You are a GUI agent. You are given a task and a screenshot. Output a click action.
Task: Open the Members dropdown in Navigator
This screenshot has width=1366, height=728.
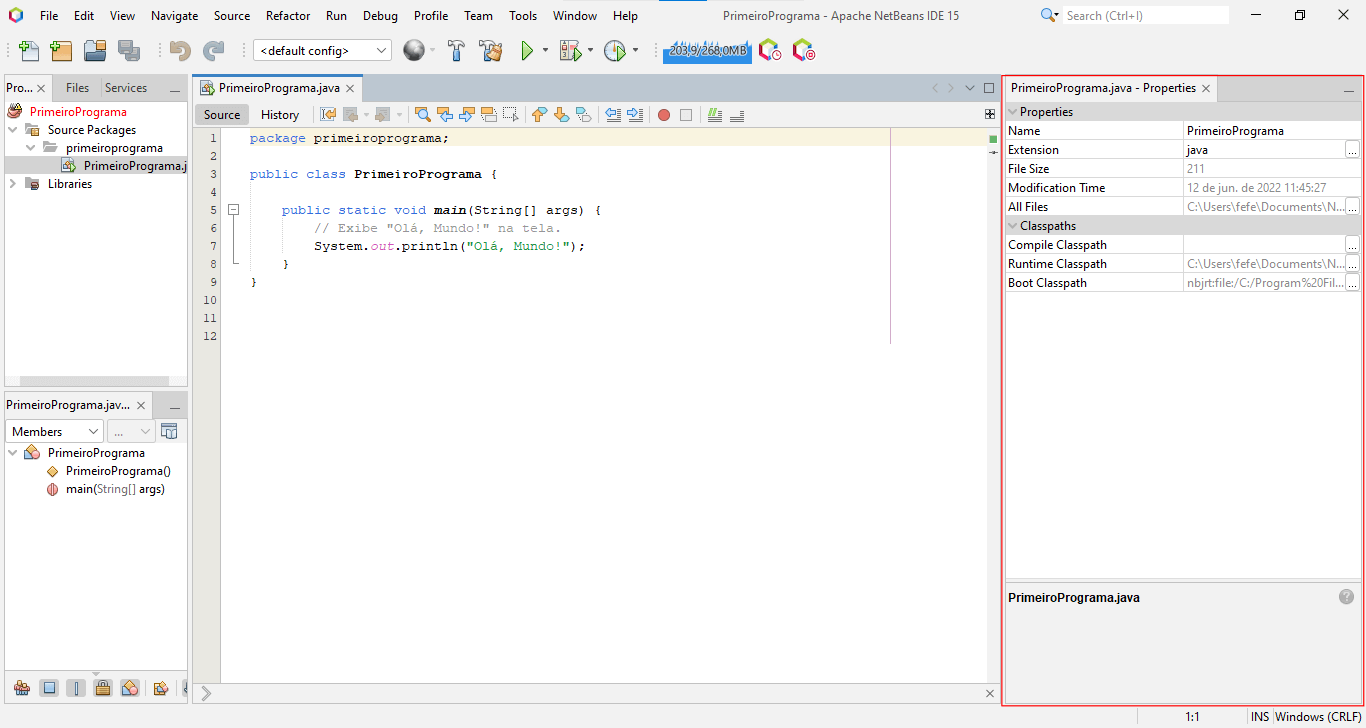[54, 431]
